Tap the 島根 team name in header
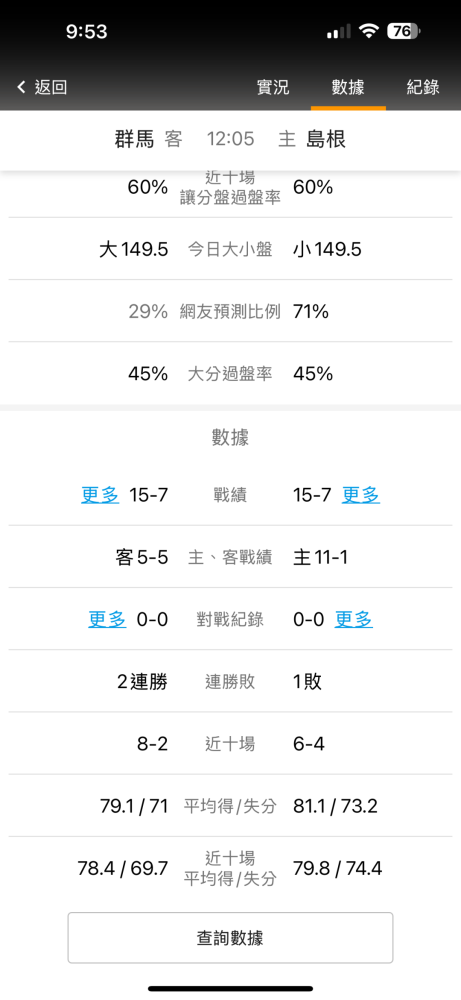This screenshot has height=1000, width=461. point(326,138)
